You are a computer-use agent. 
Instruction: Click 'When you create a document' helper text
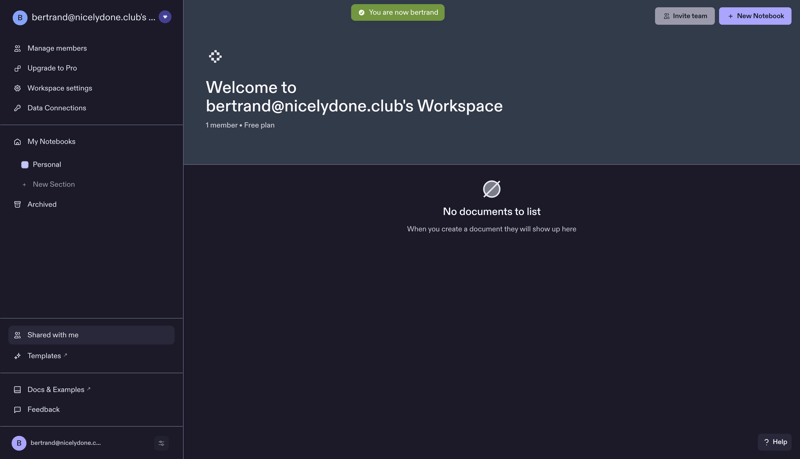[x=491, y=229]
